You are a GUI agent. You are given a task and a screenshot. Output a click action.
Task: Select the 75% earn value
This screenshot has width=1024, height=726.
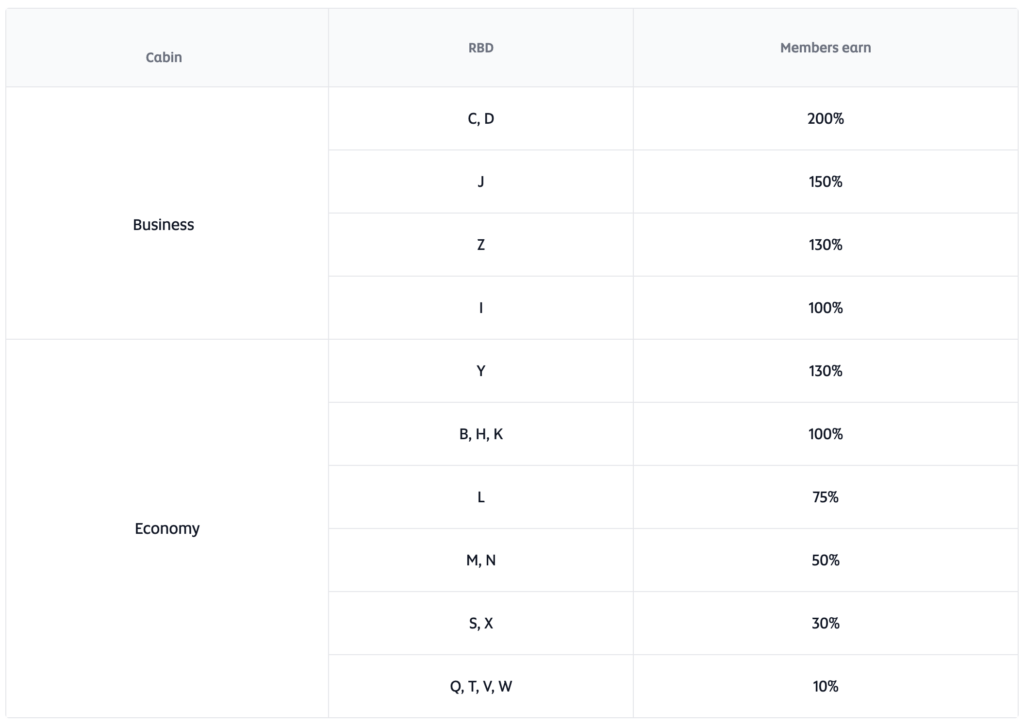[x=825, y=497]
